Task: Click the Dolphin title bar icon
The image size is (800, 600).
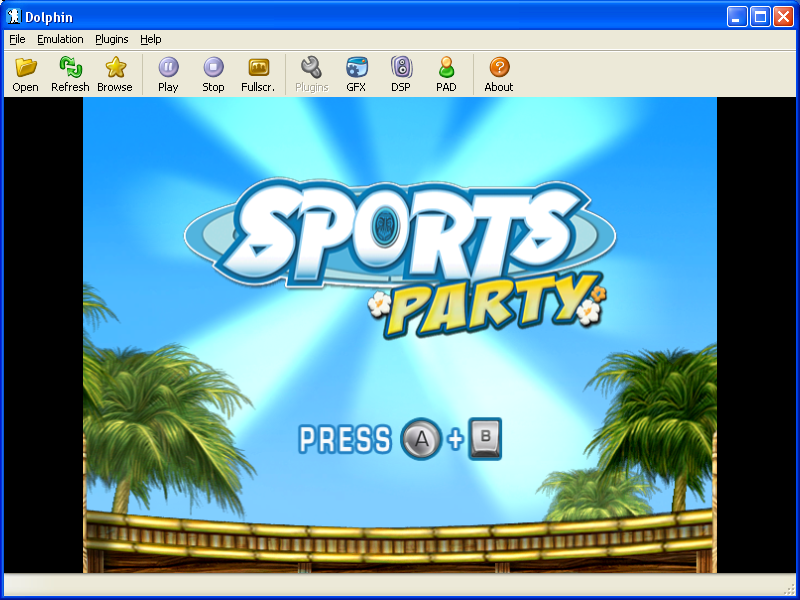Action: tap(14, 17)
